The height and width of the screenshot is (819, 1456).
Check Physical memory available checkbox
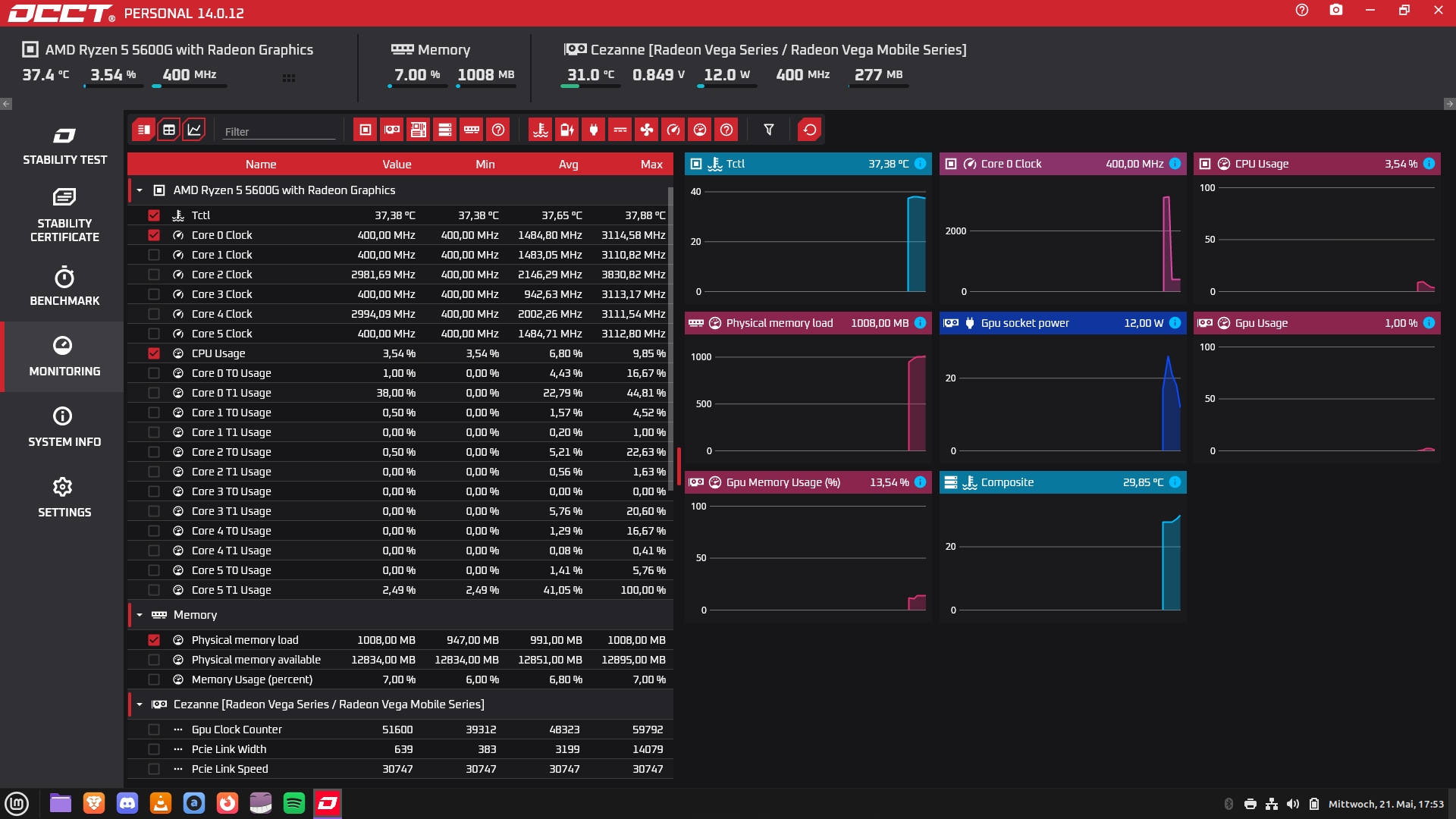[x=154, y=660]
